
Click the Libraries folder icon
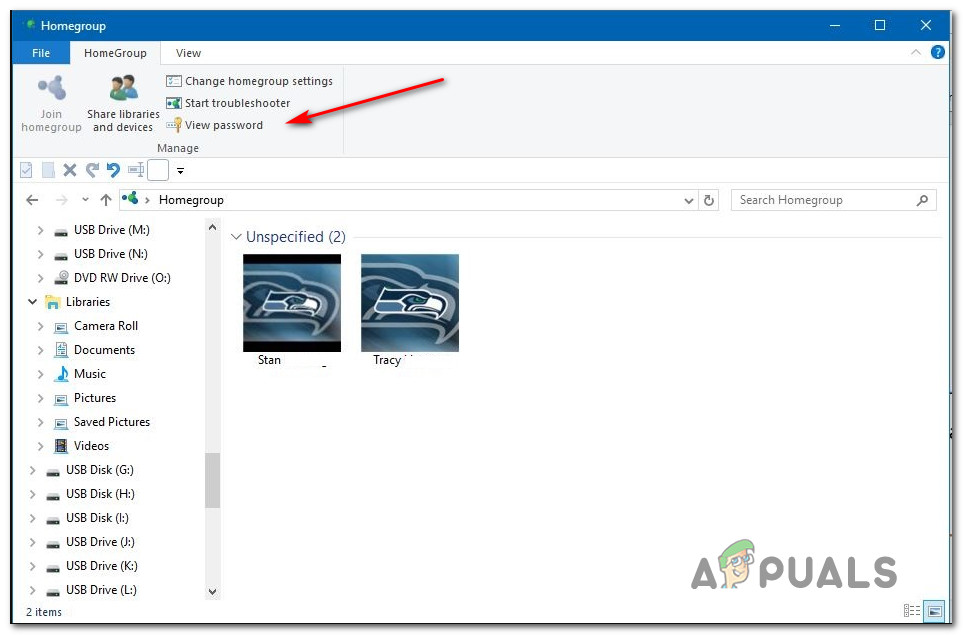pos(53,302)
